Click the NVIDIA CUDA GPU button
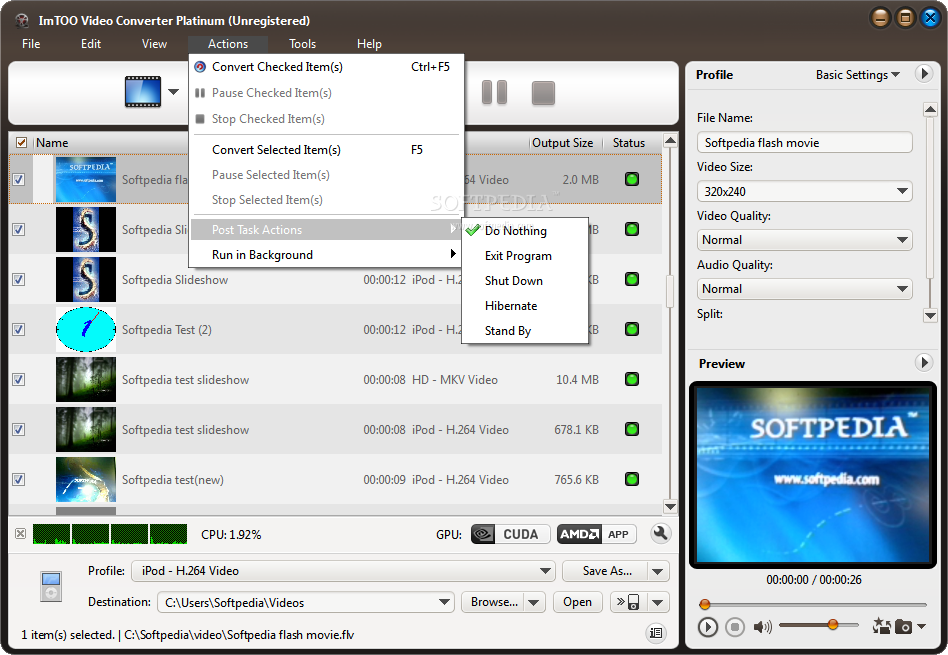The width and height of the screenshot is (948, 655). [x=510, y=534]
